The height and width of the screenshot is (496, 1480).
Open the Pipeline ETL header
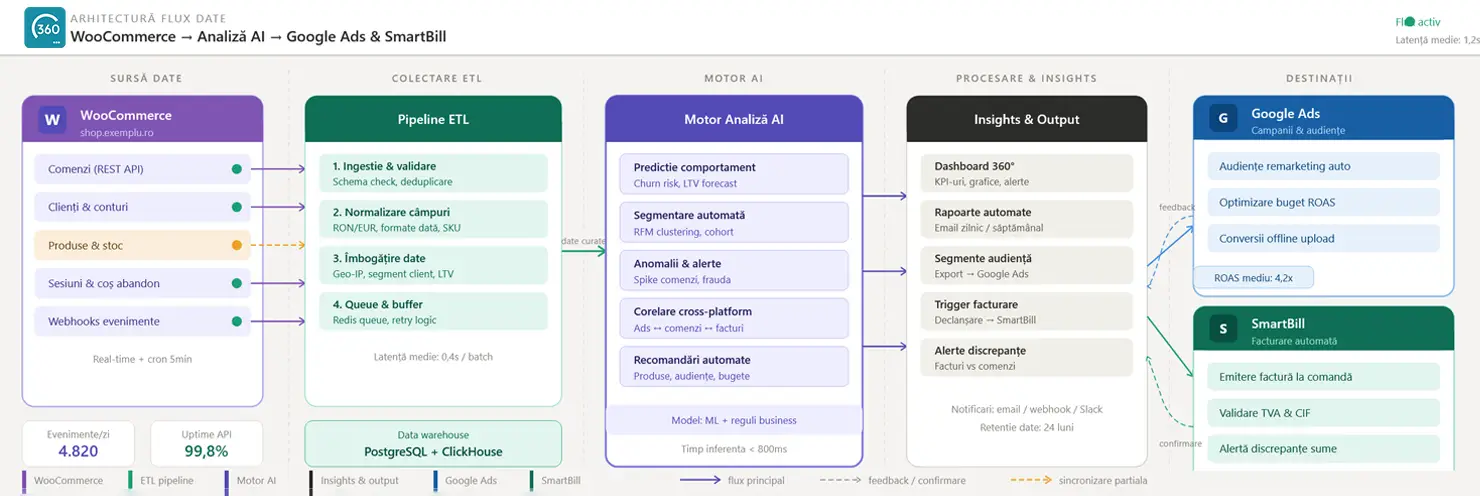pos(433,119)
